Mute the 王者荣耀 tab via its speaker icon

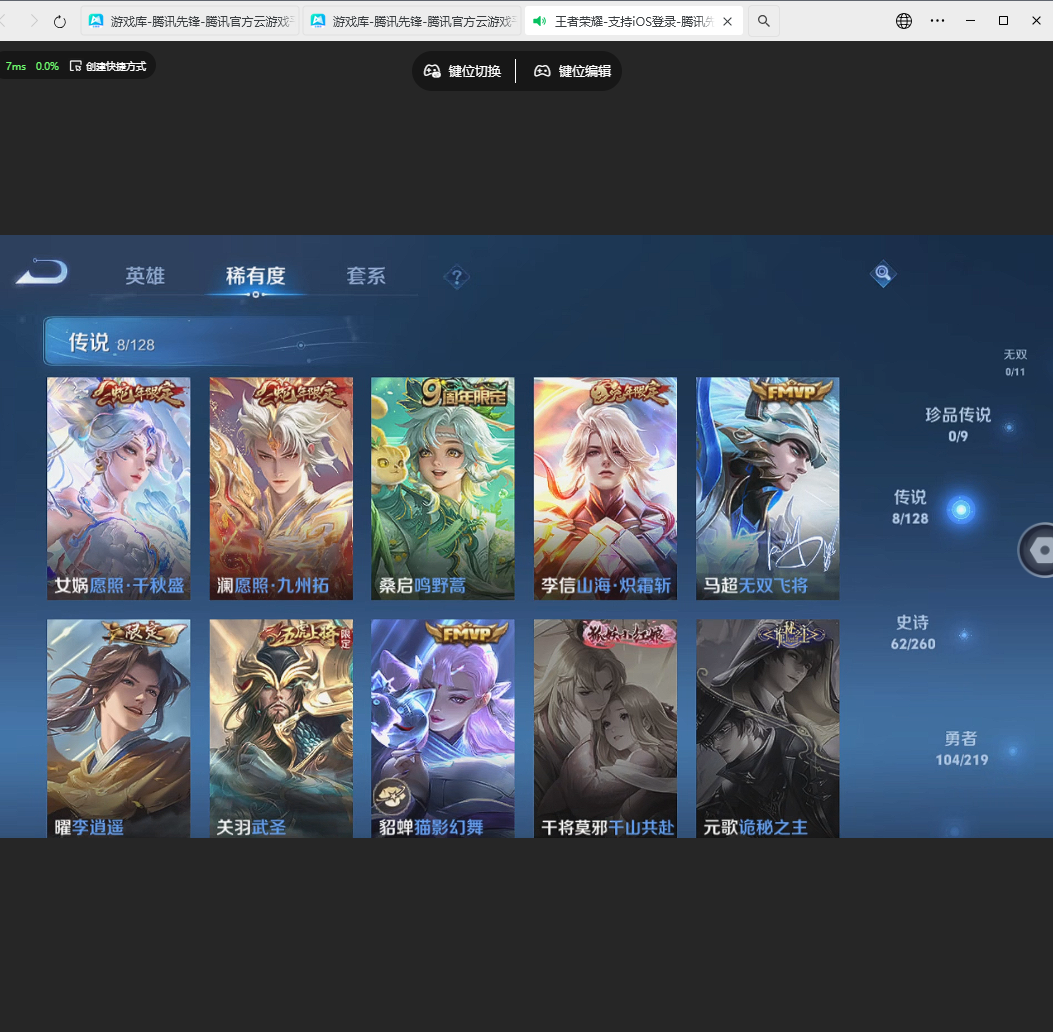click(x=540, y=20)
